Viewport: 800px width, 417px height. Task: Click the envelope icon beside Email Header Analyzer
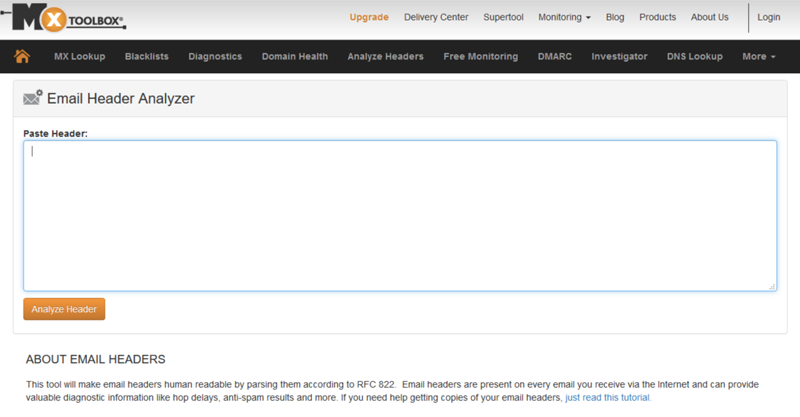[32, 98]
